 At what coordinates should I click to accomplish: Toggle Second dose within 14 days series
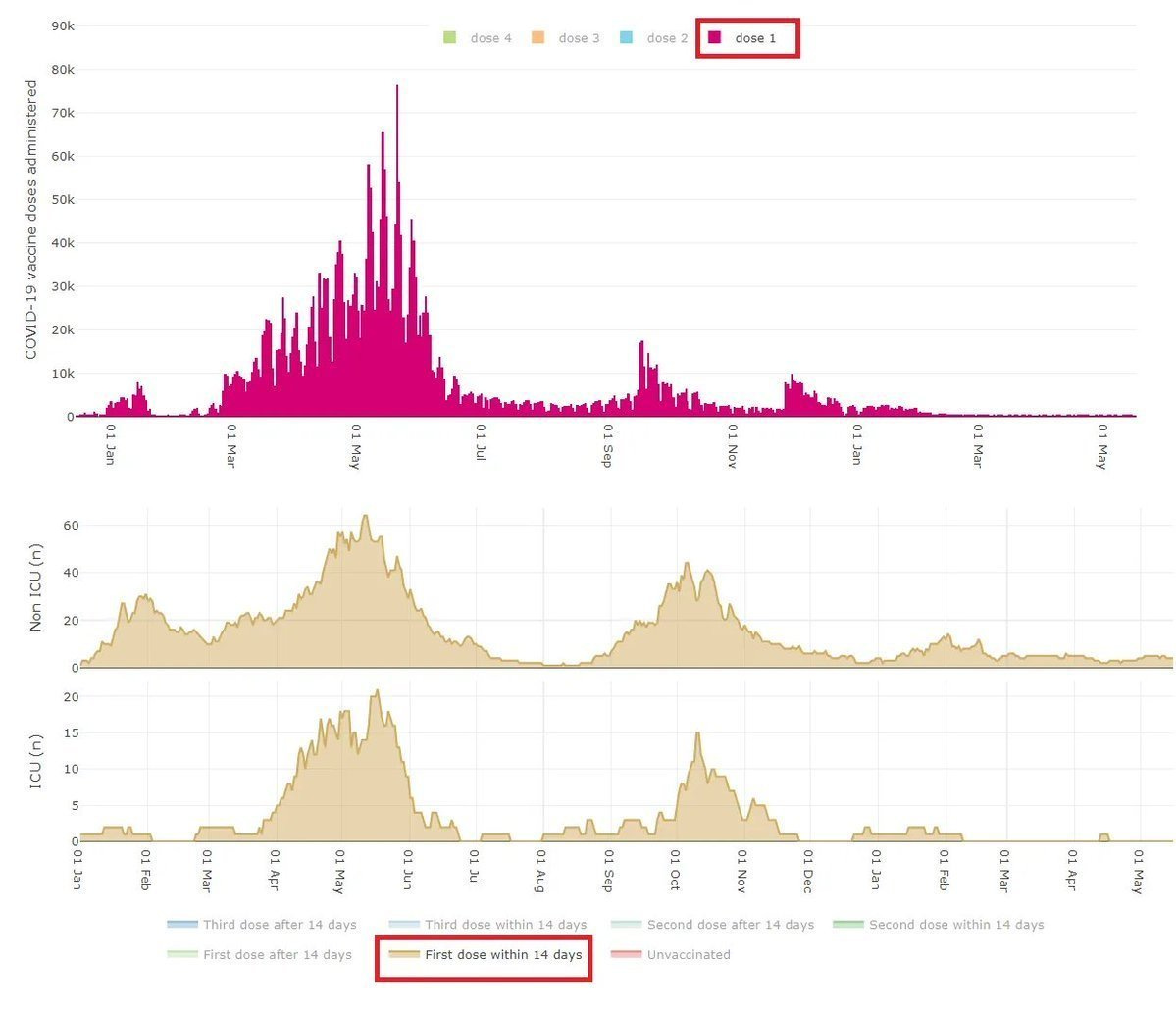939,925
